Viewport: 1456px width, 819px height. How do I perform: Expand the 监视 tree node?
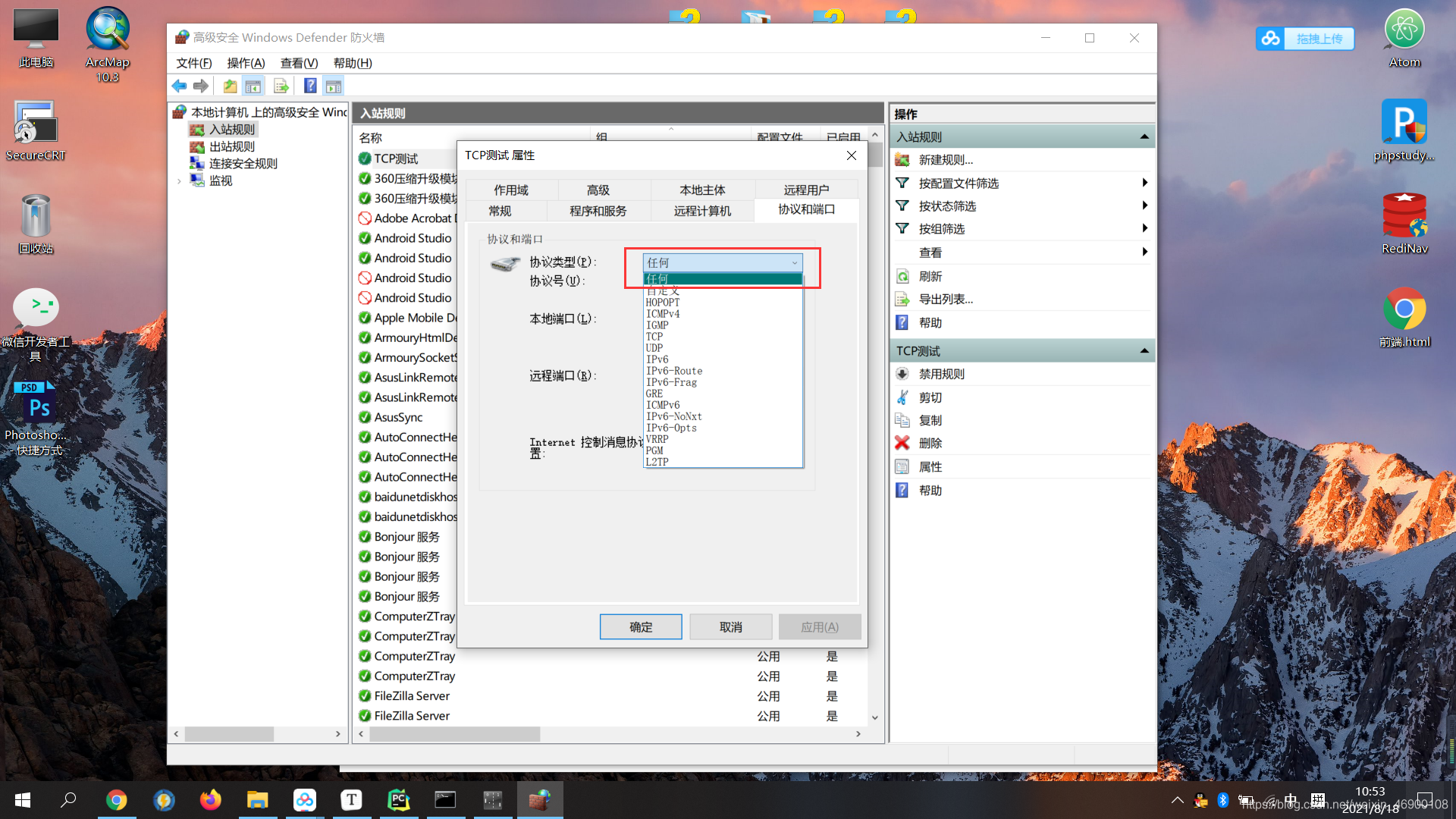tap(179, 181)
